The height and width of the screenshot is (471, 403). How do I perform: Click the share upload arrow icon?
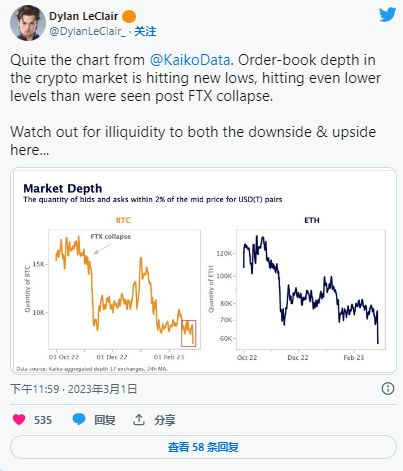pos(139,420)
